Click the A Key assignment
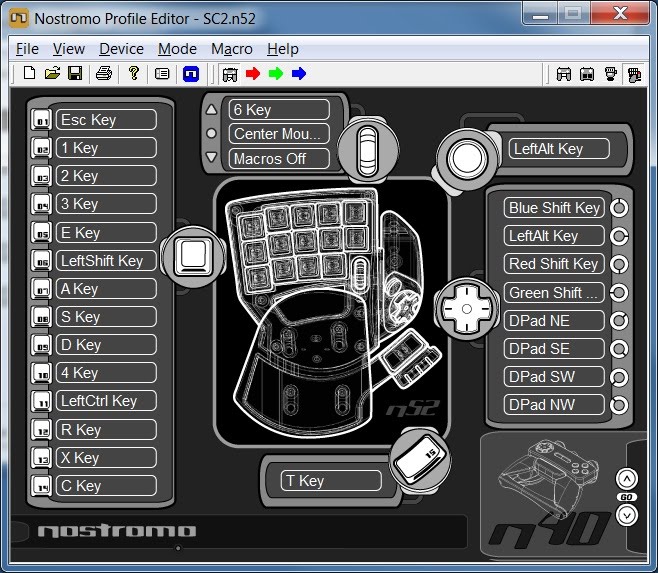The height and width of the screenshot is (573, 658). tap(106, 289)
